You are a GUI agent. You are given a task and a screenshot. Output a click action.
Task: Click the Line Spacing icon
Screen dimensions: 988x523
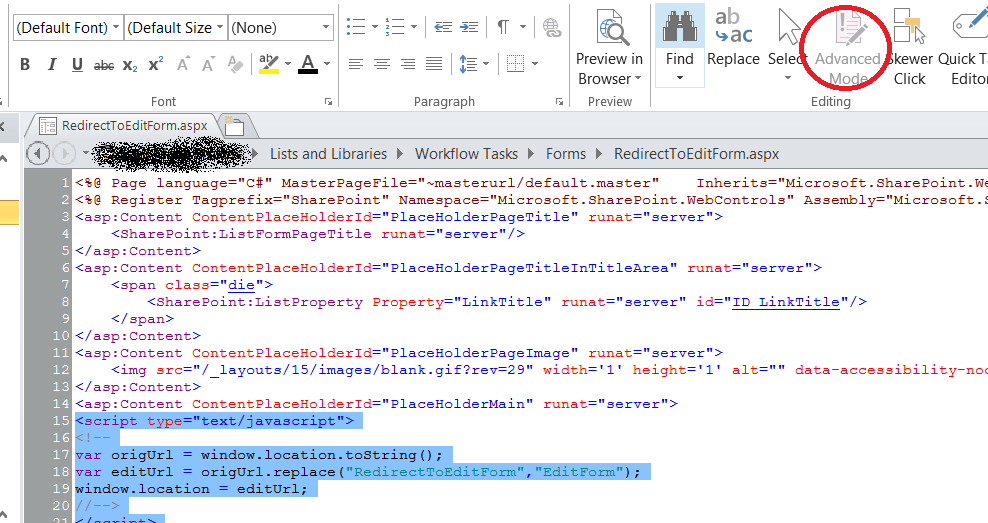[468, 64]
